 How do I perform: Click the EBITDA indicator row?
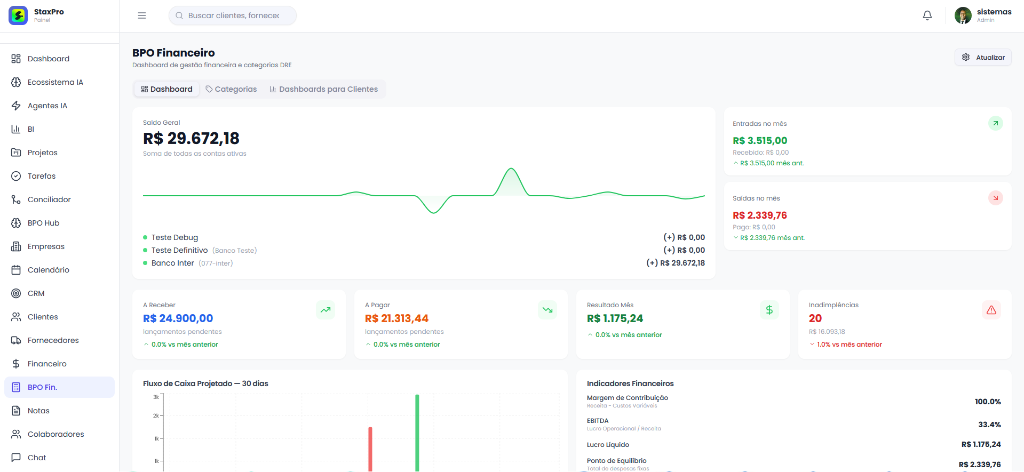pyautogui.click(x=793, y=424)
